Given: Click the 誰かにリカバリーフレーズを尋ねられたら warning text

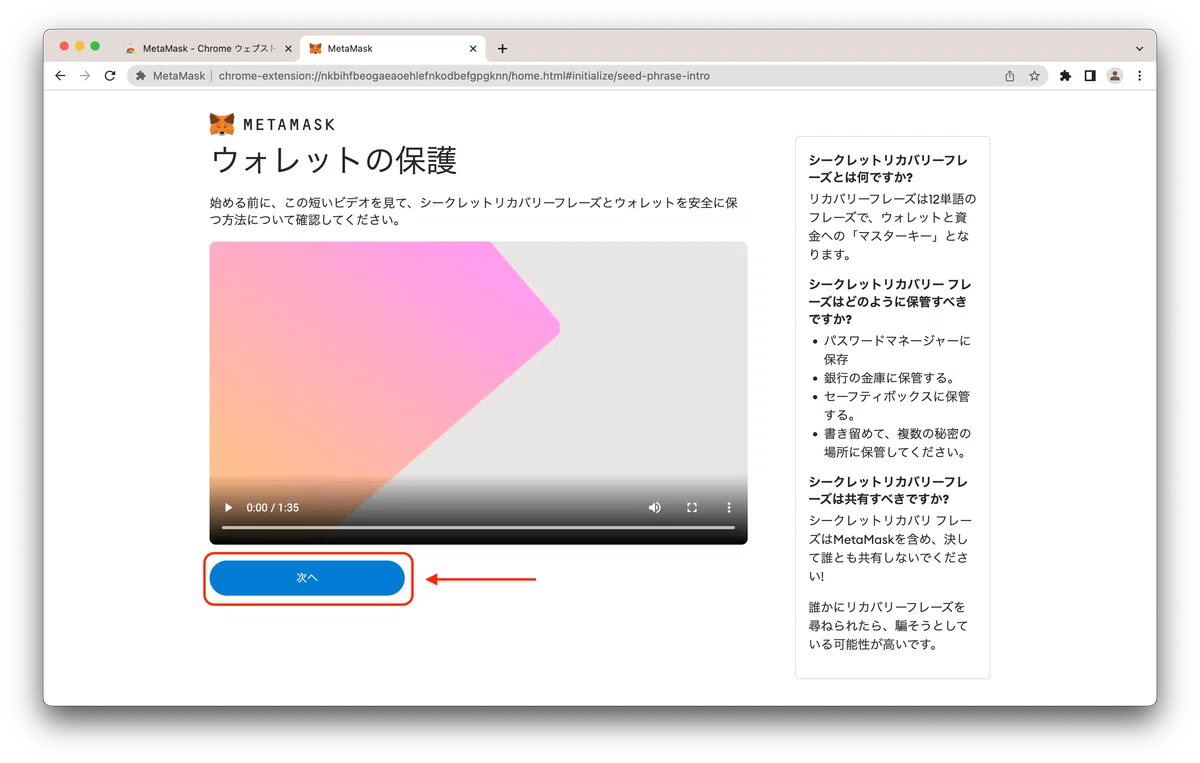Looking at the screenshot, I should coord(888,625).
